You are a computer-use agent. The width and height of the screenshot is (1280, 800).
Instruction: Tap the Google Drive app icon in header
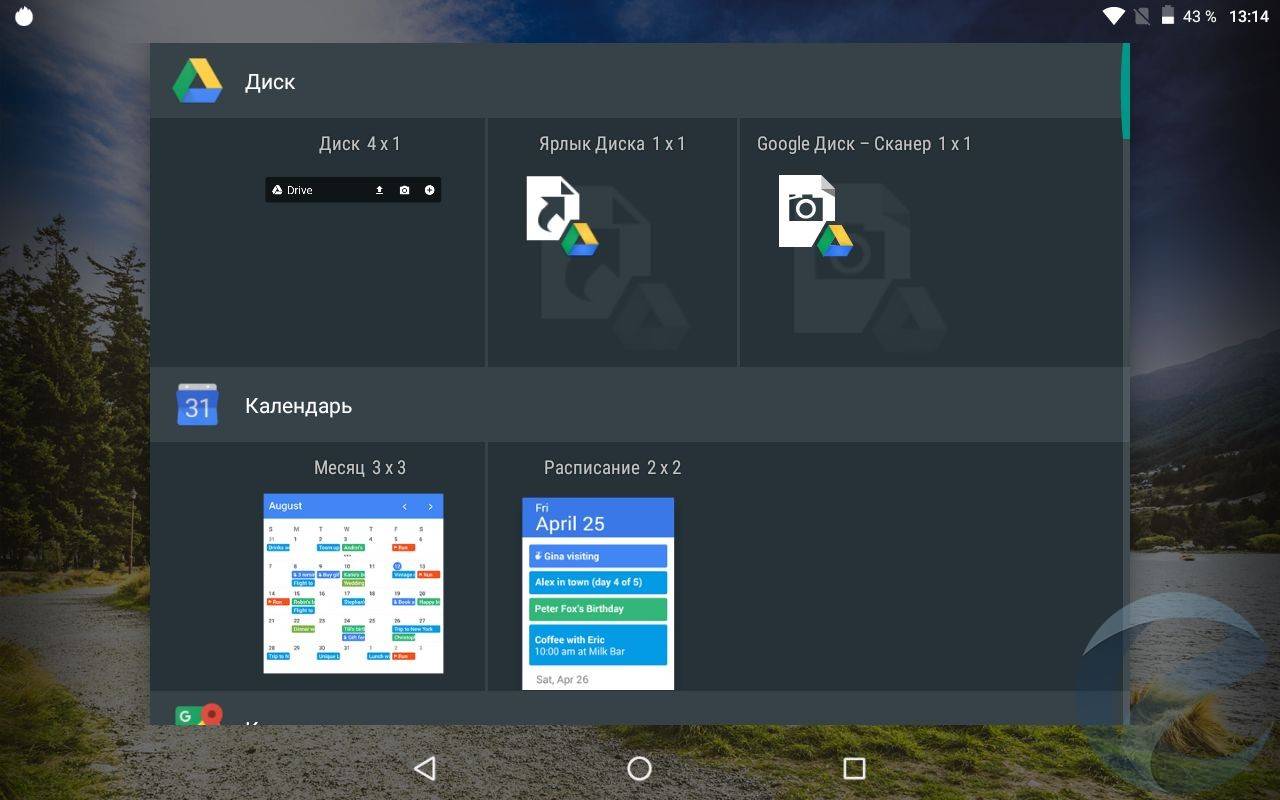click(x=197, y=81)
